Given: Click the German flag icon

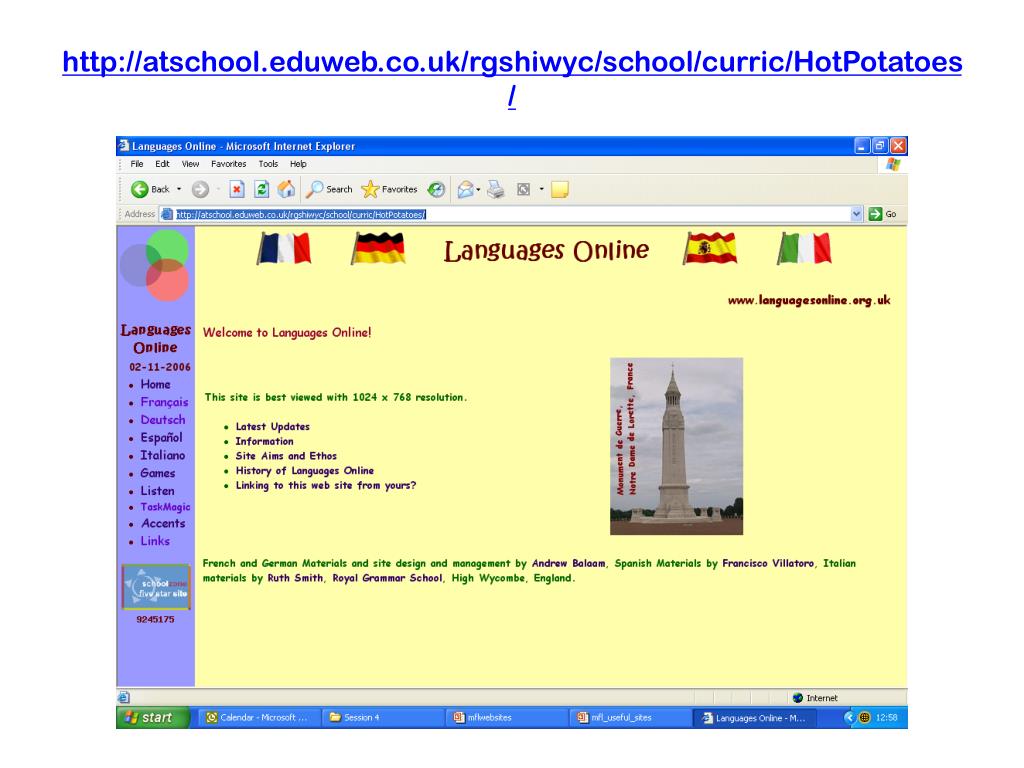Looking at the screenshot, I should pyautogui.click(x=378, y=249).
